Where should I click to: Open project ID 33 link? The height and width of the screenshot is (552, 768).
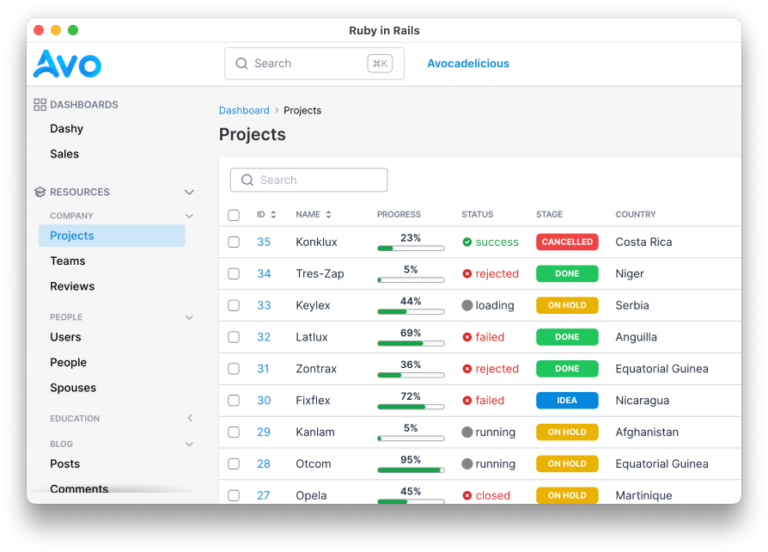[x=264, y=306]
